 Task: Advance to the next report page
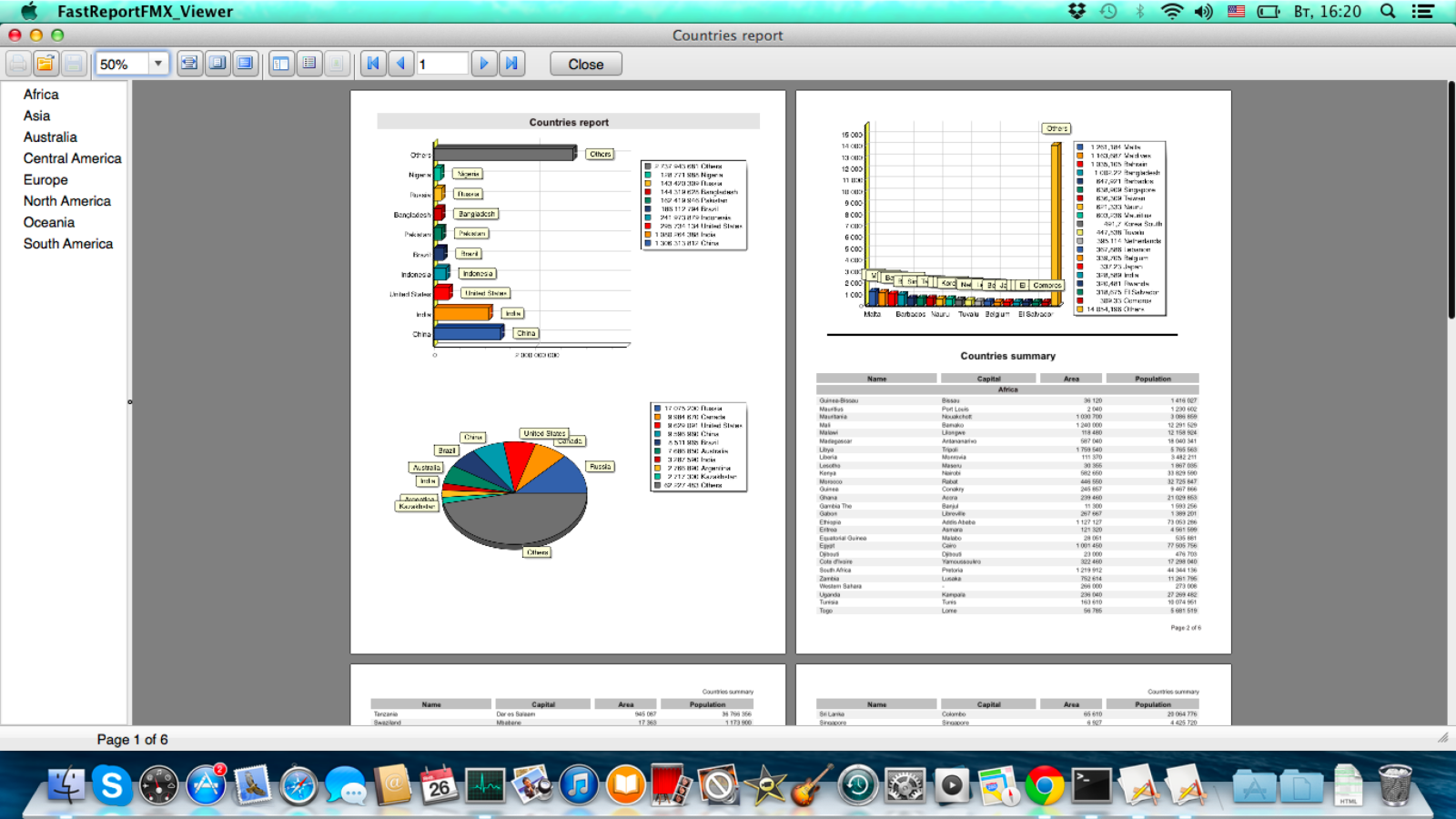484,64
